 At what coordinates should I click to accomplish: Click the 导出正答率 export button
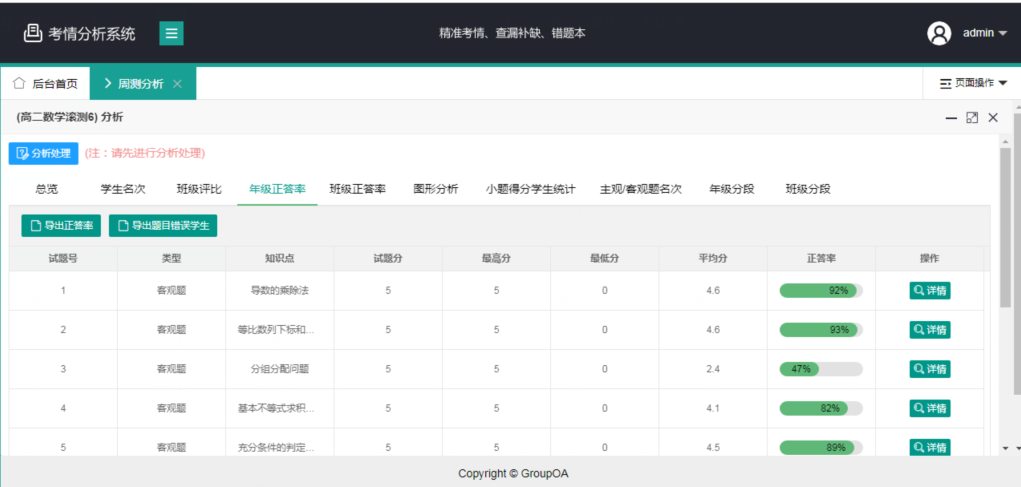tap(61, 226)
